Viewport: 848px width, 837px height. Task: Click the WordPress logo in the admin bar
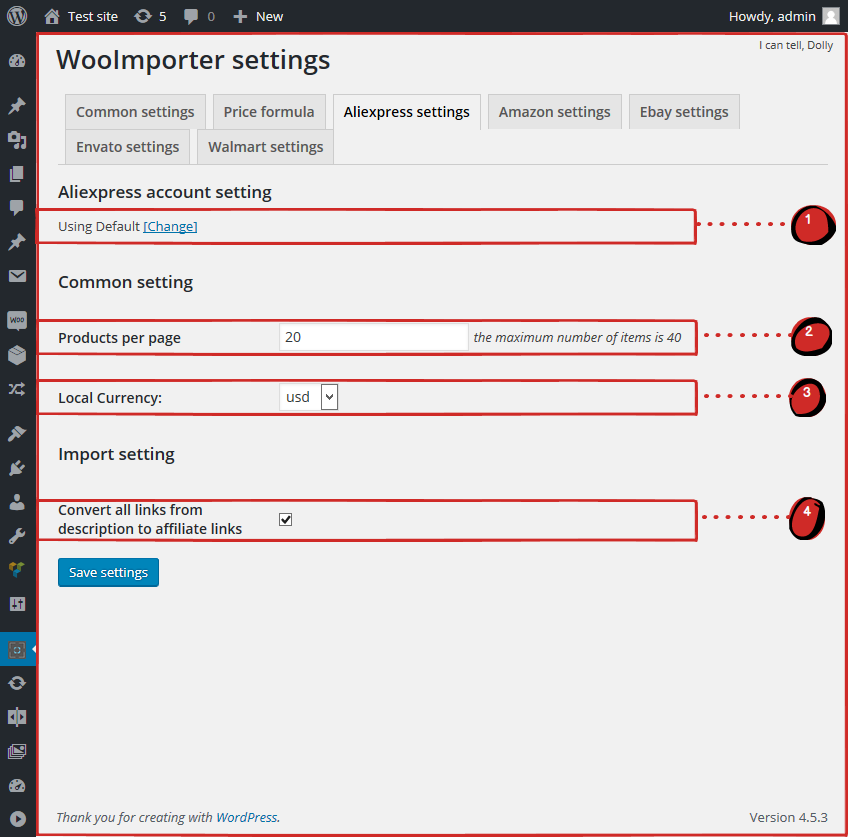tap(17, 16)
